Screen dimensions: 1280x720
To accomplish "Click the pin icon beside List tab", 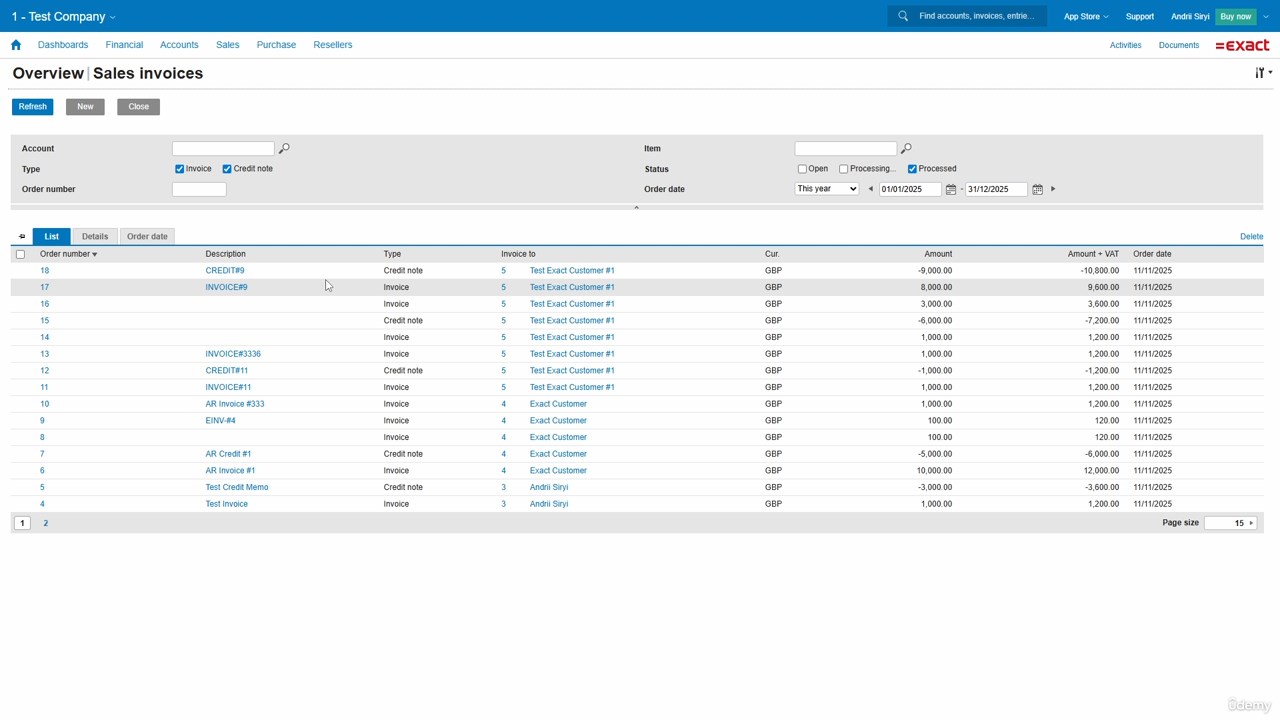I will click(22, 237).
